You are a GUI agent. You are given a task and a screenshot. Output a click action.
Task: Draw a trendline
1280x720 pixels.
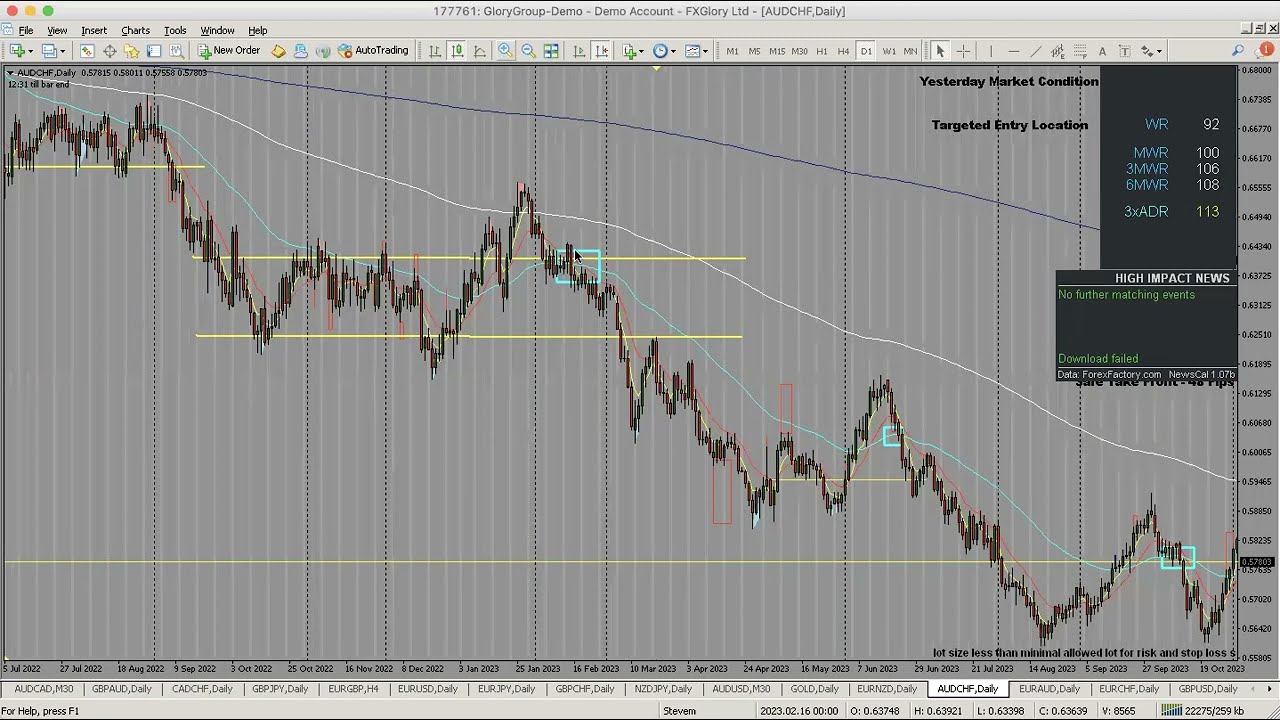point(1036,51)
